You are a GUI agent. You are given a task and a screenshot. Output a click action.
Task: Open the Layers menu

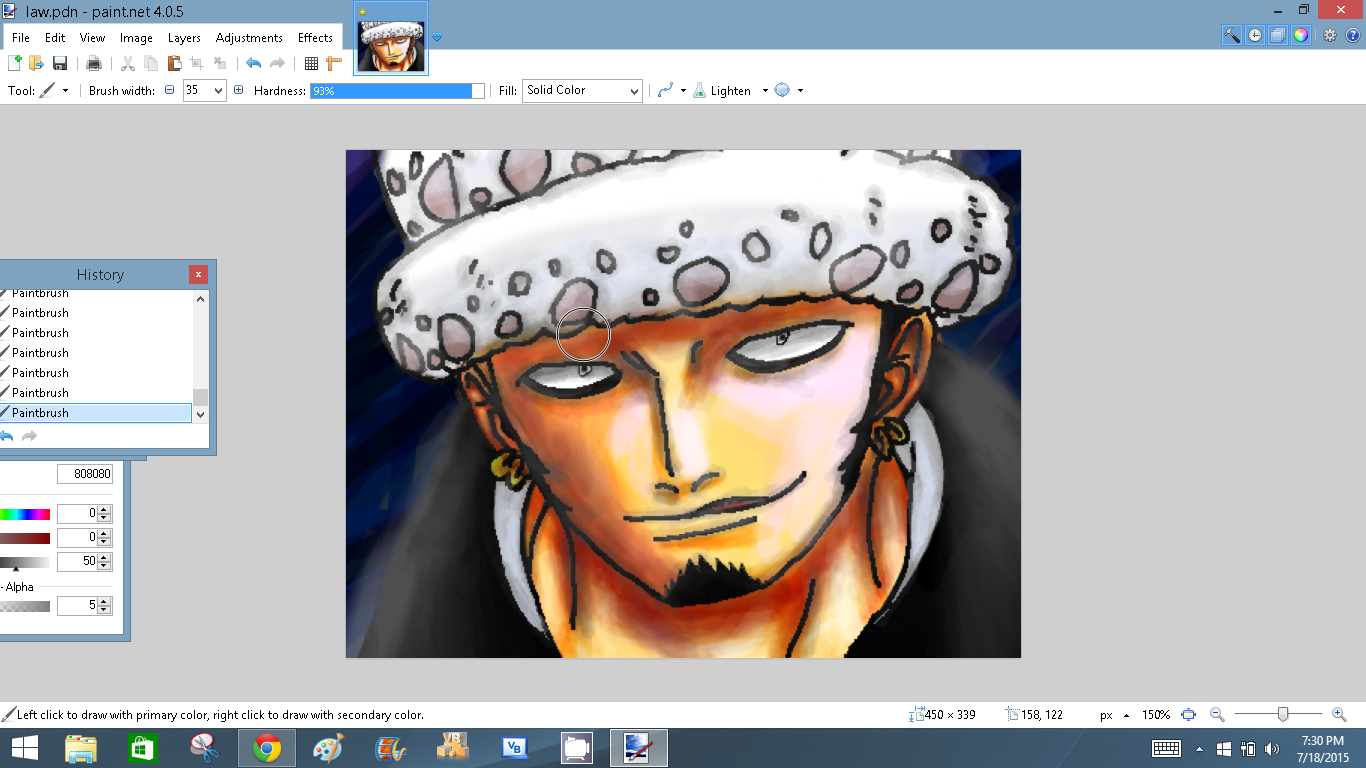[x=184, y=38]
